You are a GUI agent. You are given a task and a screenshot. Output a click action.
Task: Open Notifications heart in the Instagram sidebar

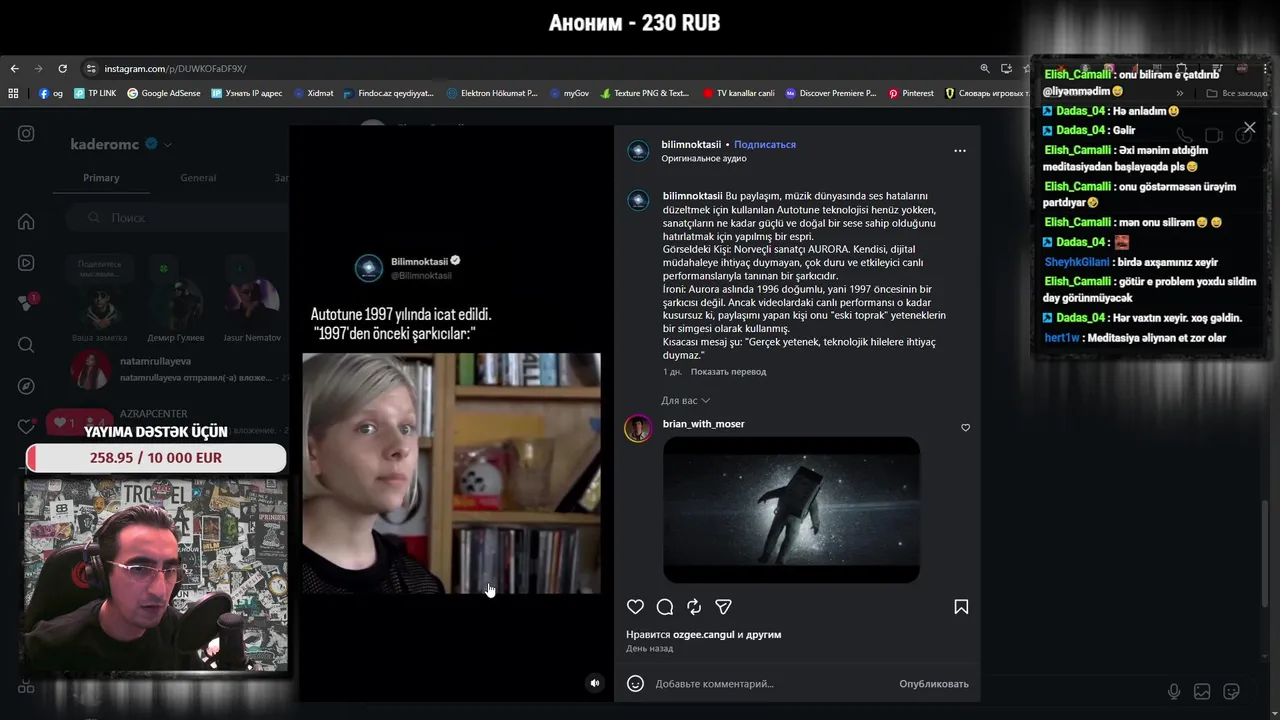pyautogui.click(x=26, y=427)
